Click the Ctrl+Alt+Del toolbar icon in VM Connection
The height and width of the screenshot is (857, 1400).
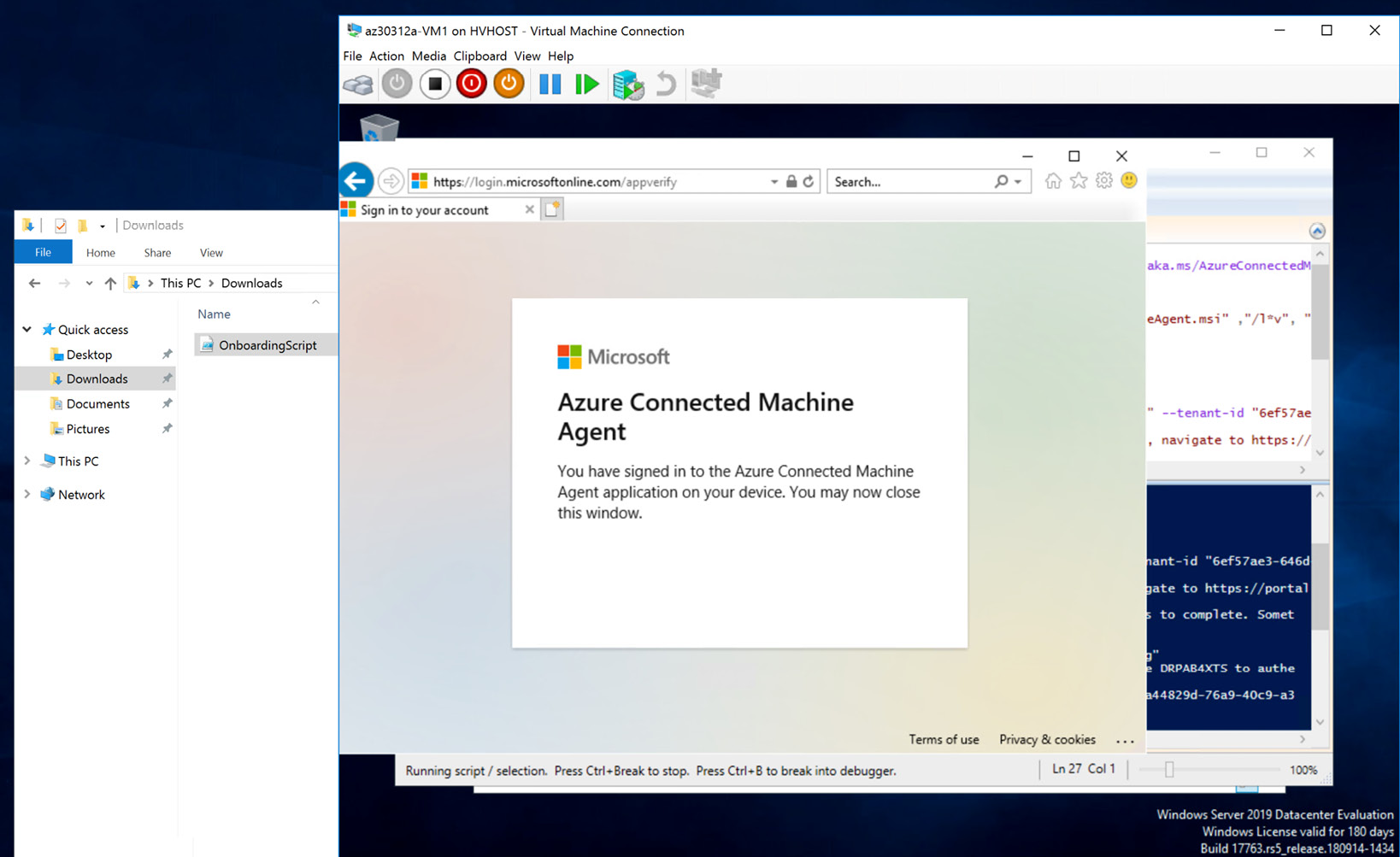tap(358, 84)
